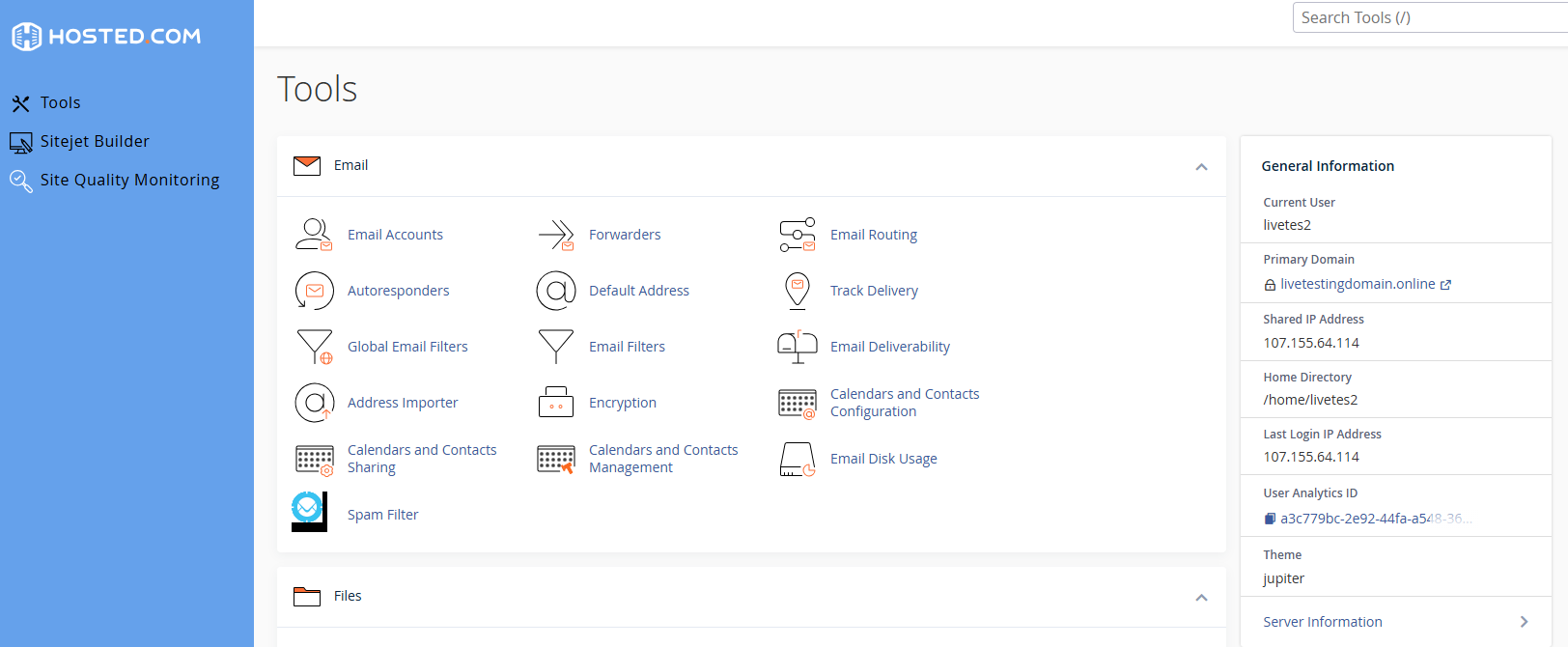Collapse the Email section
The width and height of the screenshot is (1568, 647).
(x=1201, y=167)
